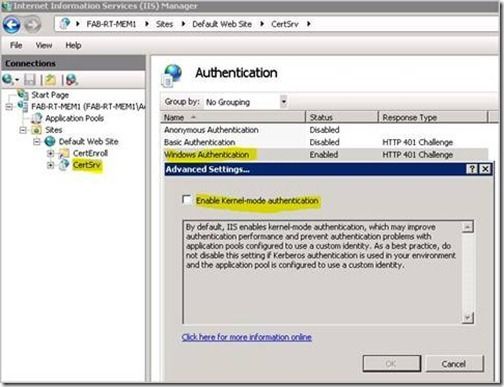Select the Basic Authentication row

tap(324, 142)
